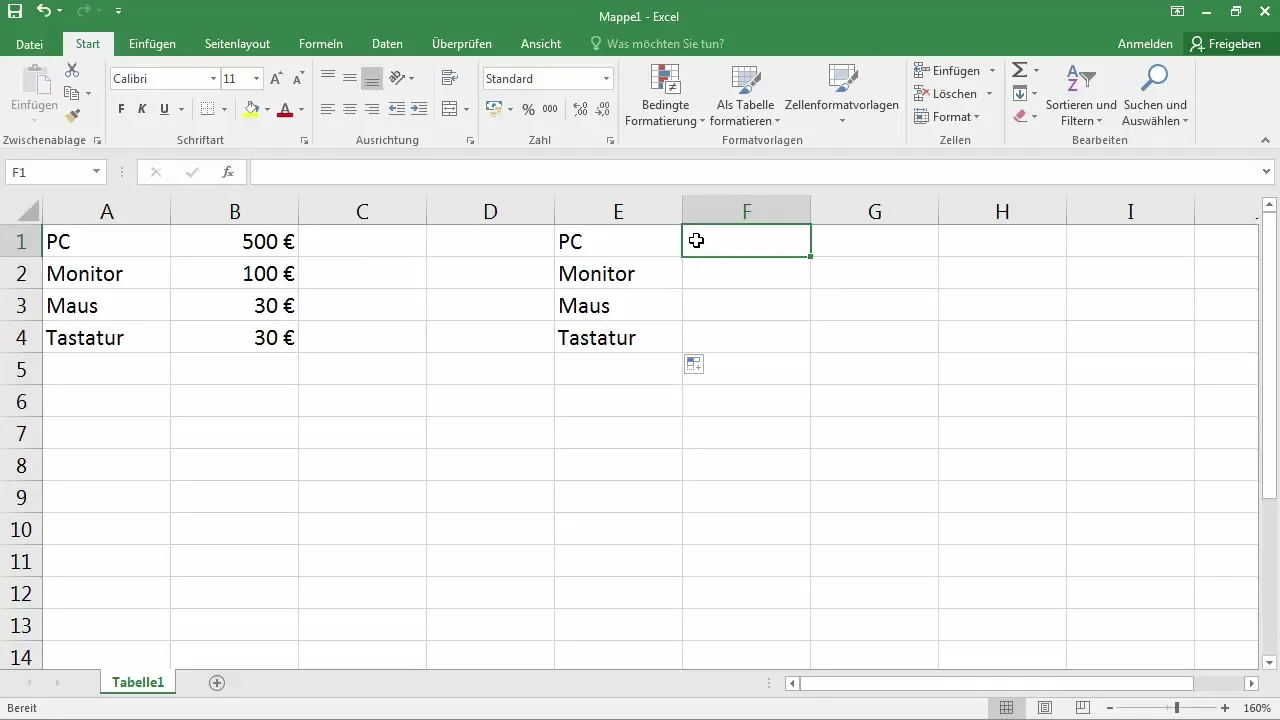Apply thousands separator 000 format

[551, 109]
